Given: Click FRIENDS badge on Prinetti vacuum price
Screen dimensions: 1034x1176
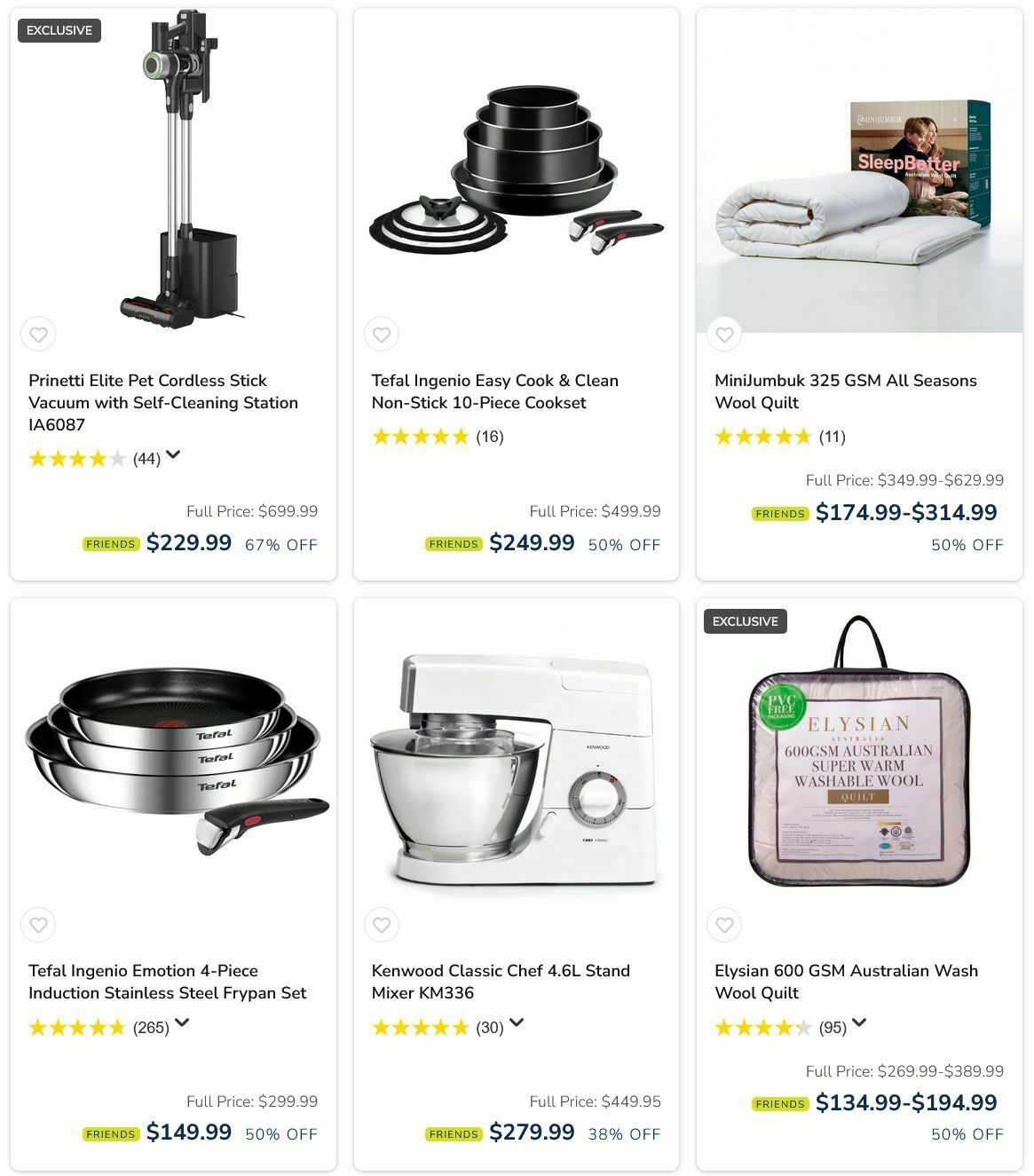Looking at the screenshot, I should (111, 544).
